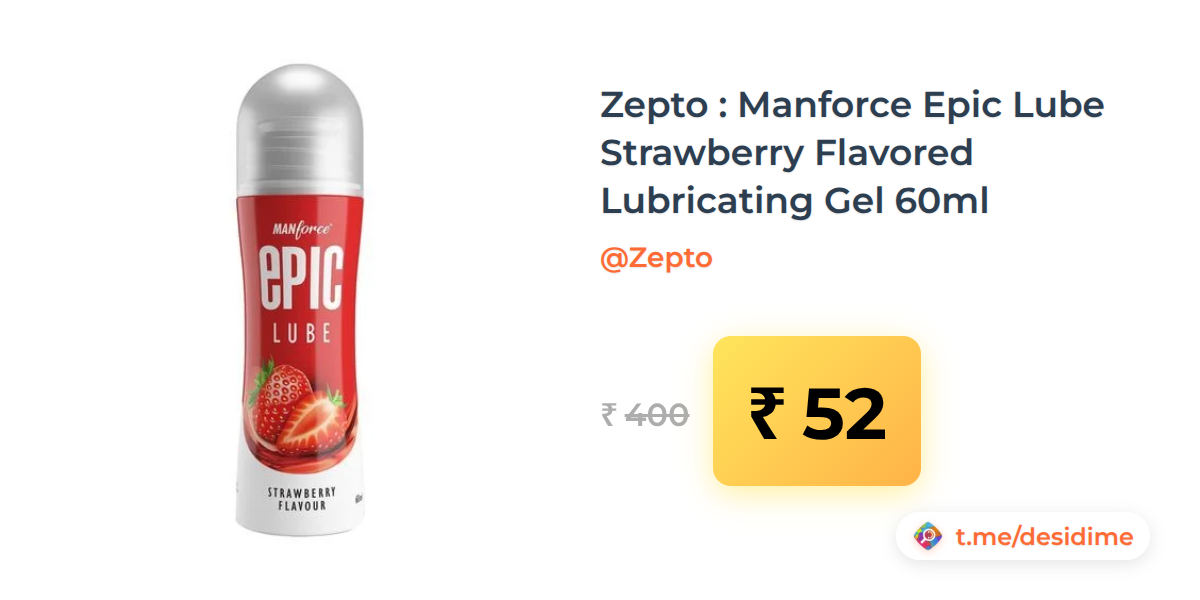Click the 'Strawberry Flavored' title line
1200x600 pixels.
click(786, 154)
